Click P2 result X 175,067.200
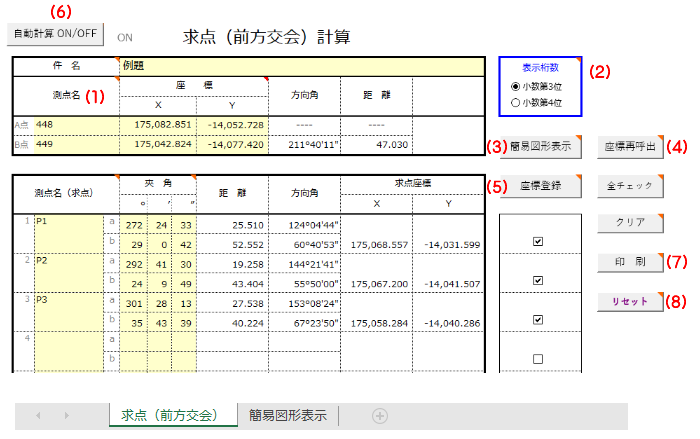The image size is (700, 439). point(377,284)
